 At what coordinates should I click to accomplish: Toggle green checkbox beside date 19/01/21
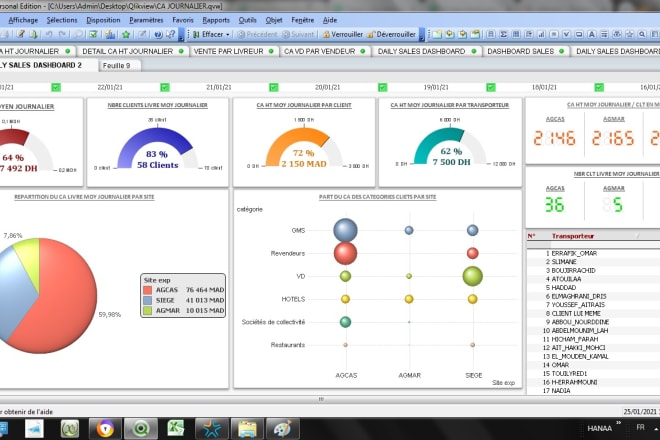(x=491, y=87)
